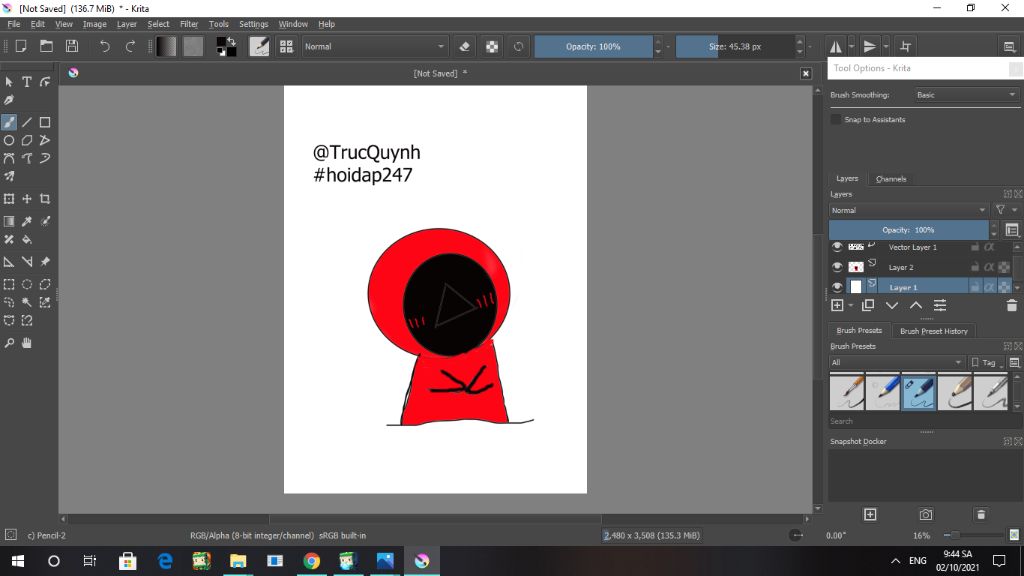Redo the last action
Screen dimensions: 1024x576
[x=130, y=46]
